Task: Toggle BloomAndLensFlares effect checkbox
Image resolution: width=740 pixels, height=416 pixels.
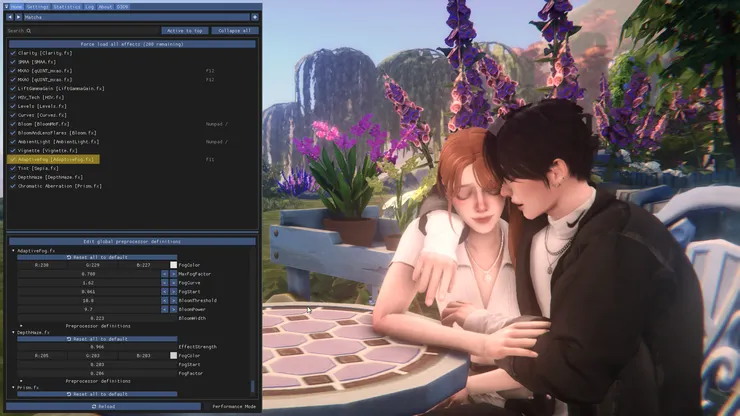Action: pos(13,133)
